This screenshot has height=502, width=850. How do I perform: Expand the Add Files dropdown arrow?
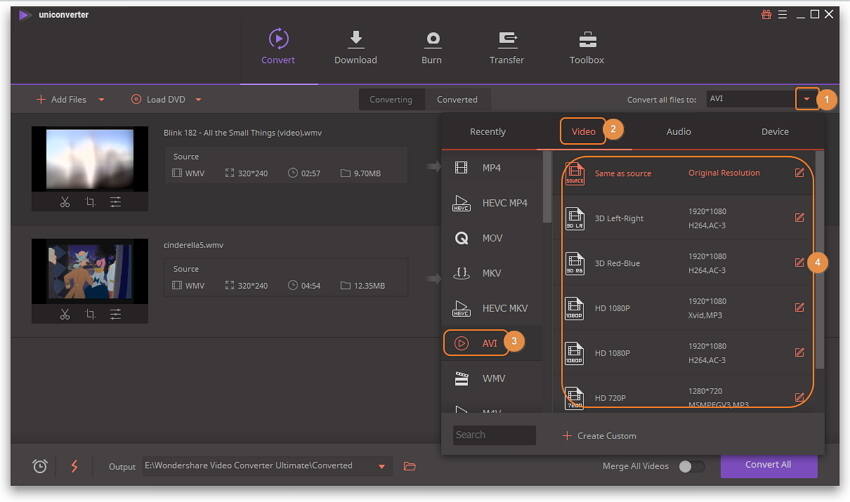pos(101,100)
